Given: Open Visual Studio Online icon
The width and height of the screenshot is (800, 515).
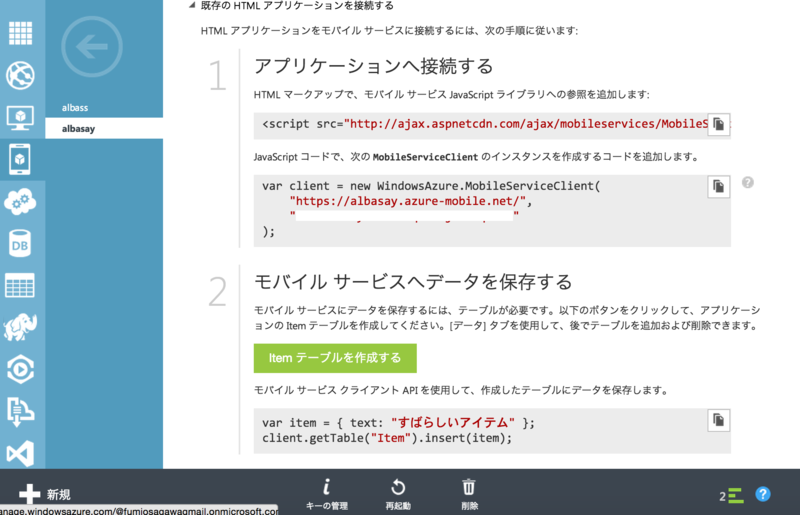Looking at the screenshot, I should click(x=20, y=453).
